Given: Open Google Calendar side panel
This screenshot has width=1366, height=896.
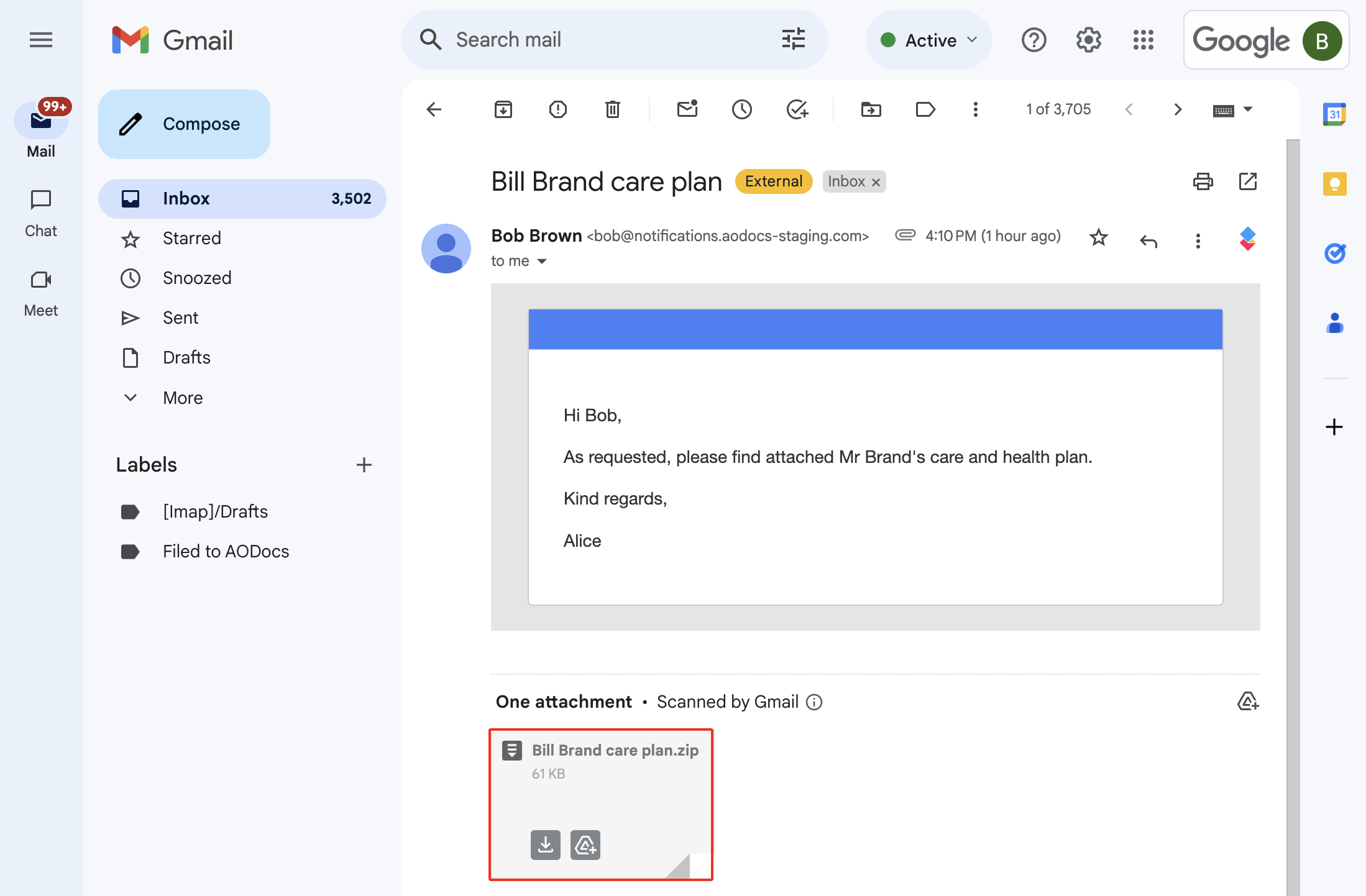Looking at the screenshot, I should click(x=1334, y=114).
